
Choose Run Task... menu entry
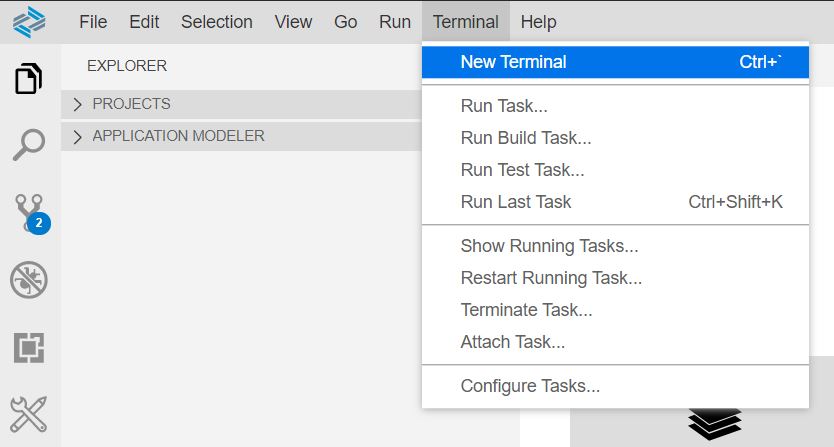[x=504, y=106]
